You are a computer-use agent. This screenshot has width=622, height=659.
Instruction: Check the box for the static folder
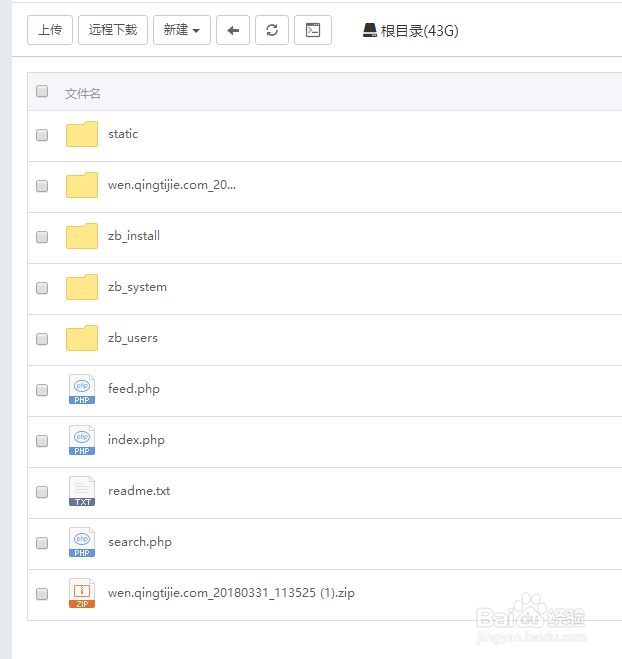42,135
